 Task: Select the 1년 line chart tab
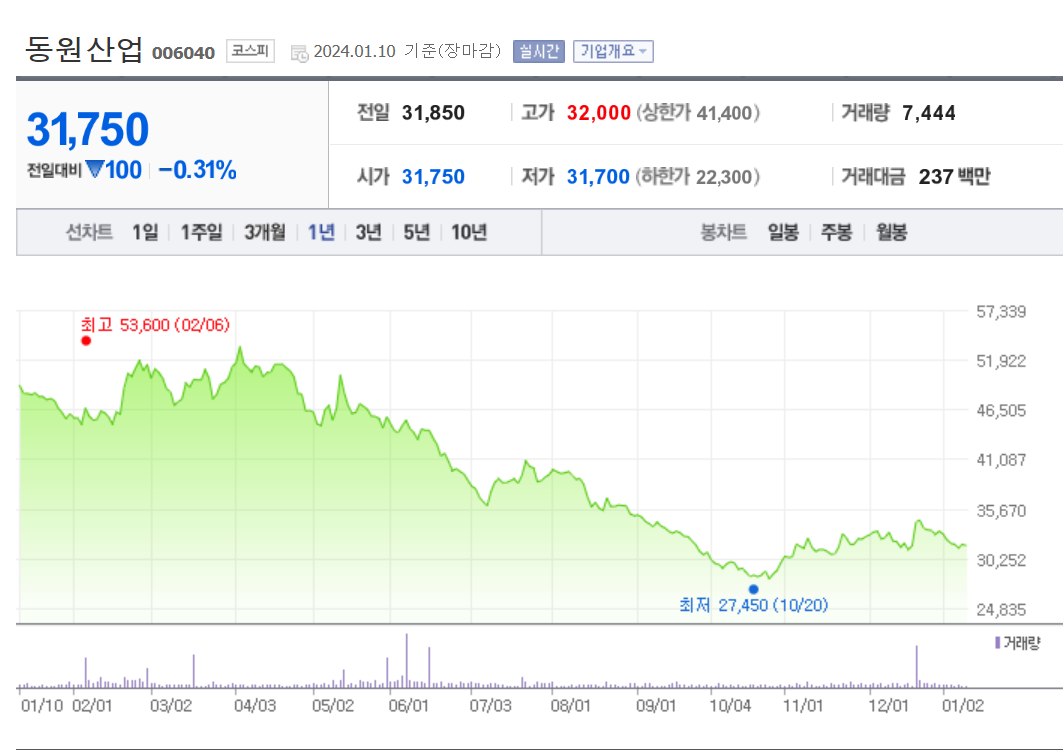pos(321,233)
